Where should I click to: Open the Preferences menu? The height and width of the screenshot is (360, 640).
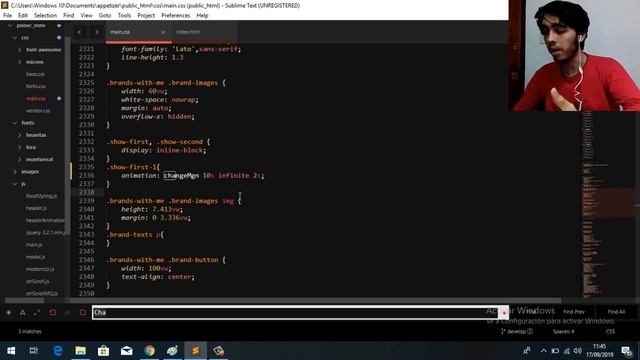(x=176, y=16)
